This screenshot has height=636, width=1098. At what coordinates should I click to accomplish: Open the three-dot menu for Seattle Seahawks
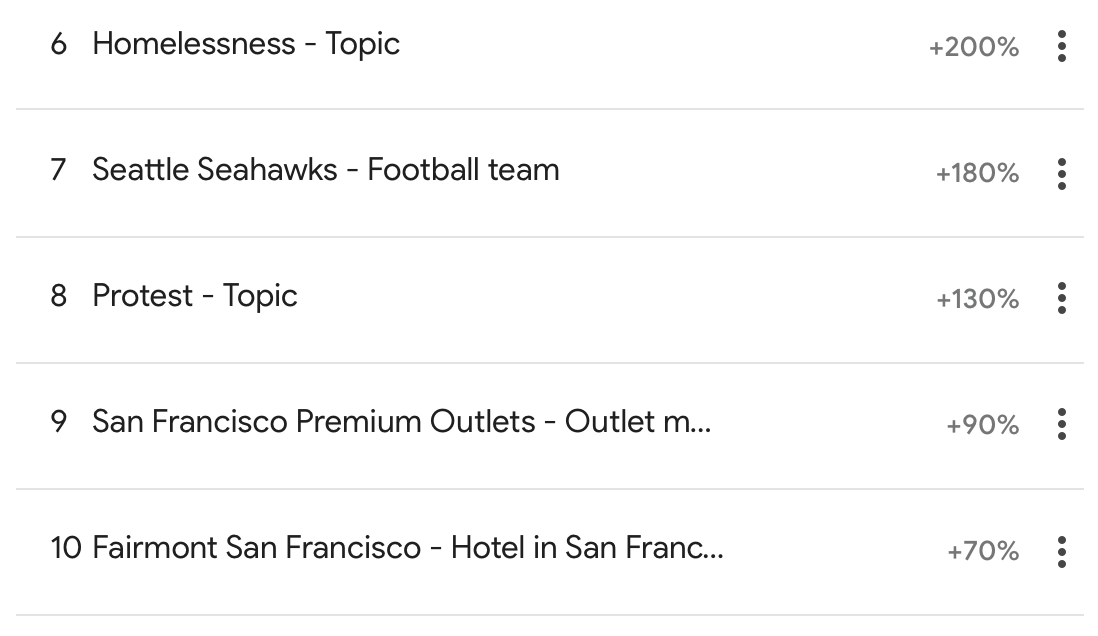1062,173
